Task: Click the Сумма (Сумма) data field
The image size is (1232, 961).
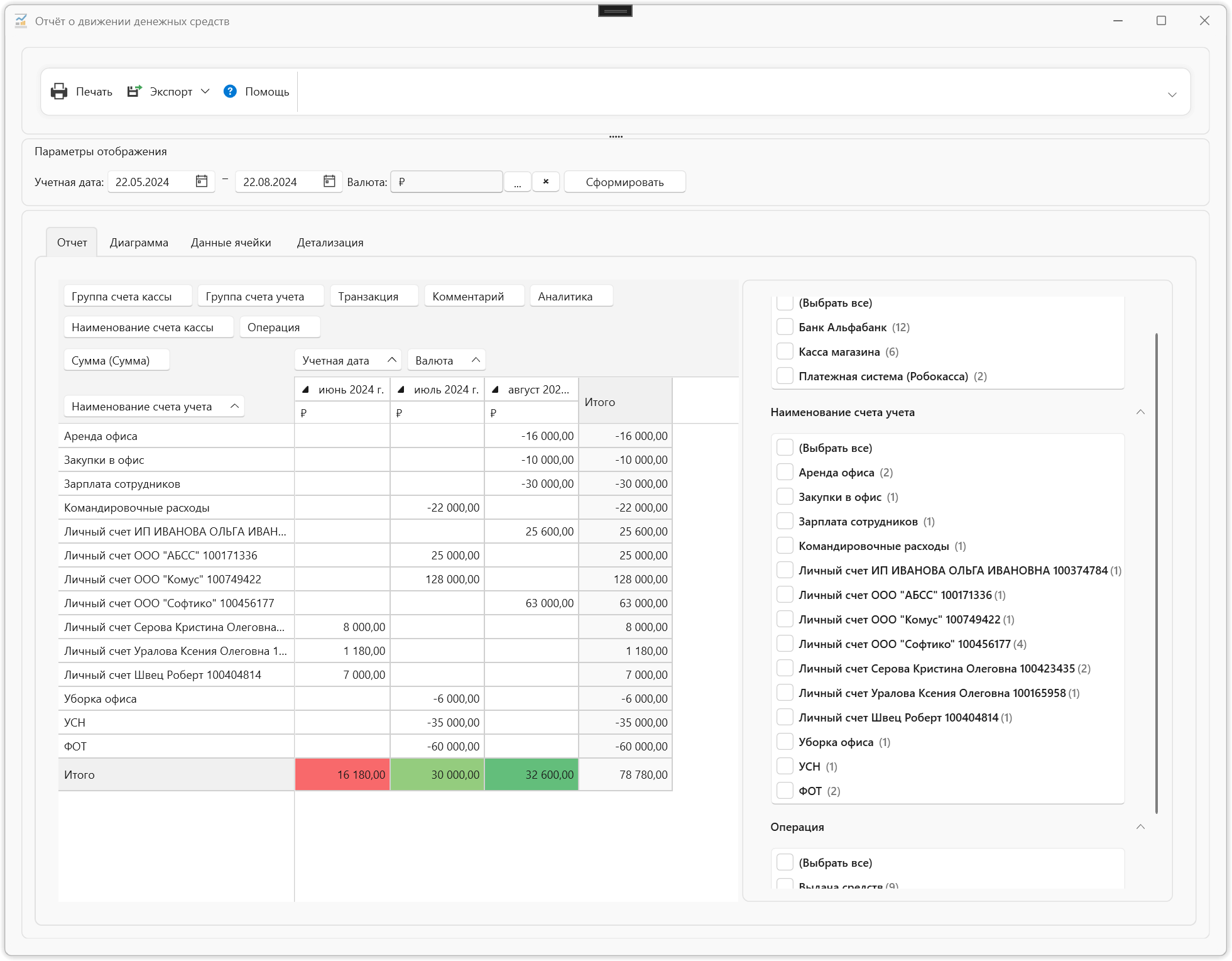Action: click(x=116, y=361)
